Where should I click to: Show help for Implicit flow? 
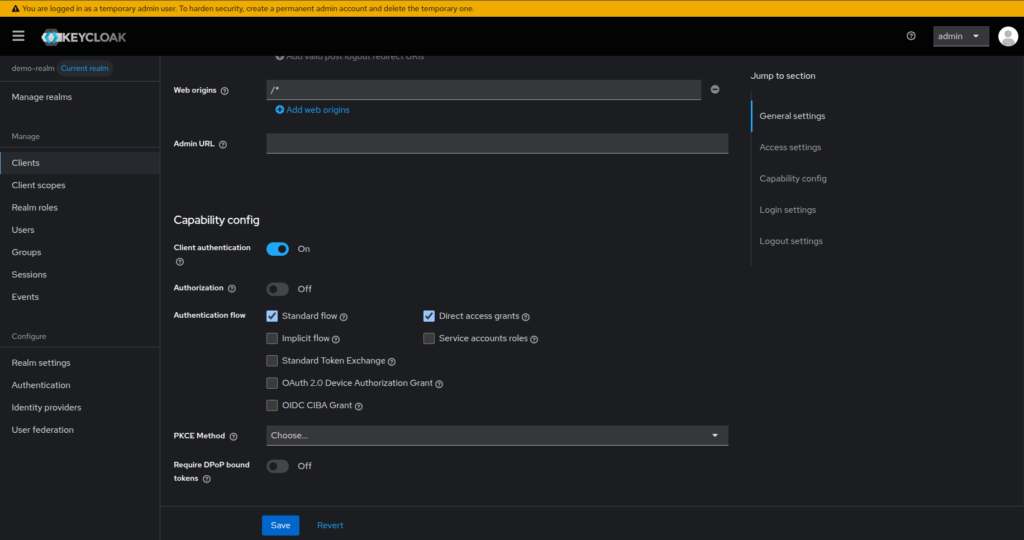coord(336,339)
